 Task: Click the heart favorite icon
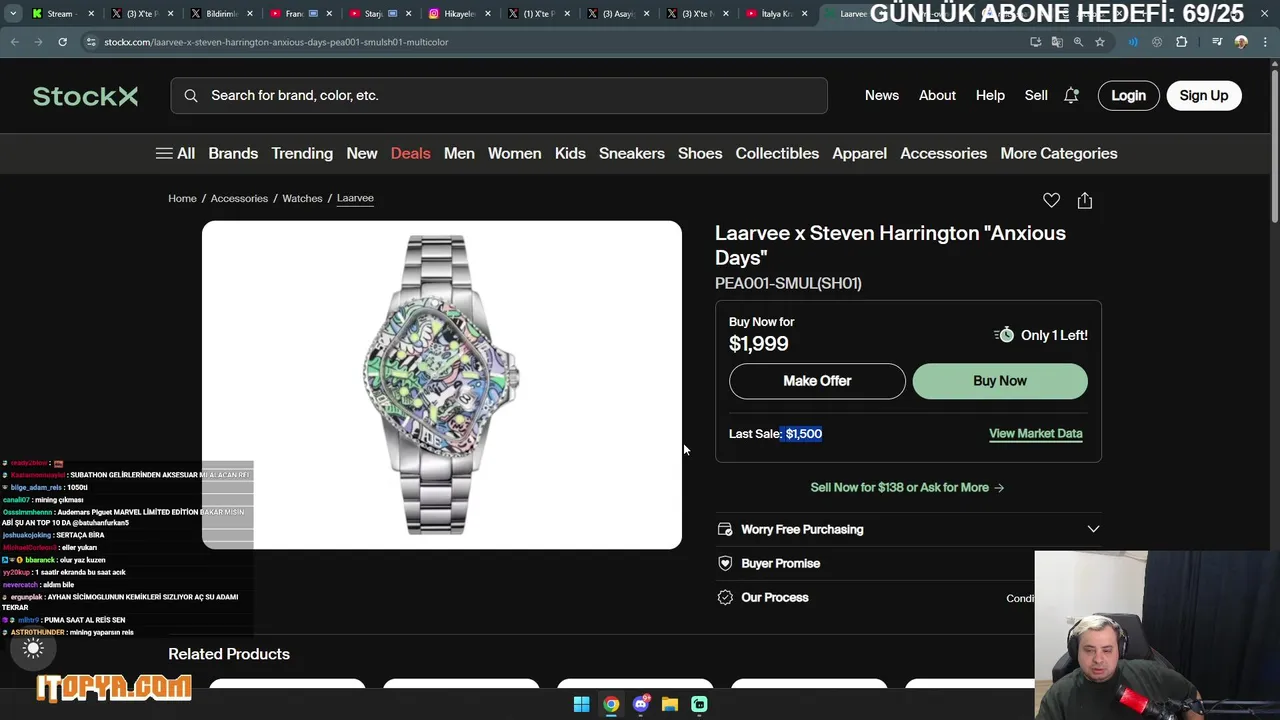(1051, 200)
